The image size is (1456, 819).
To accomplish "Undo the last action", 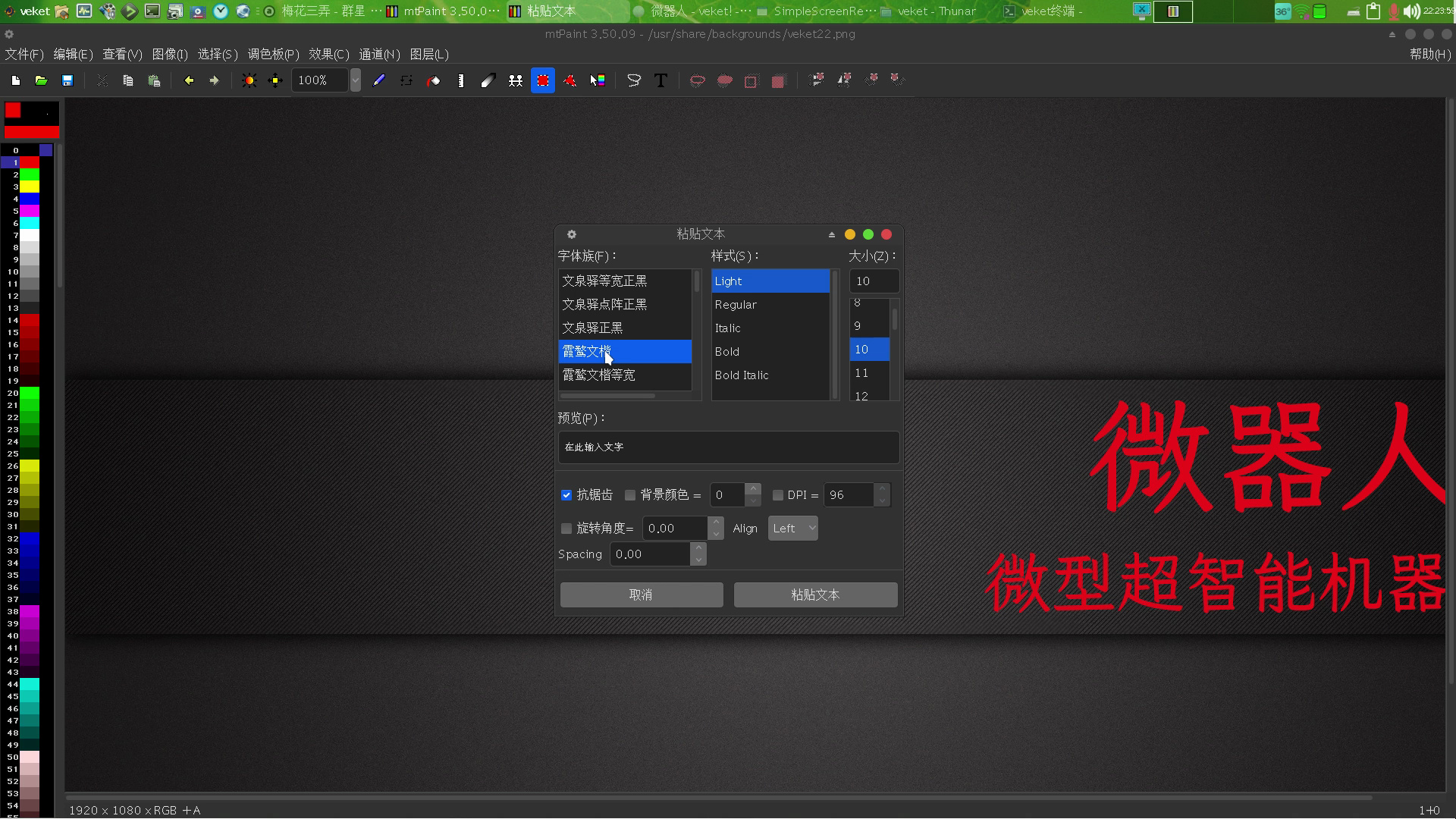I will (x=189, y=80).
